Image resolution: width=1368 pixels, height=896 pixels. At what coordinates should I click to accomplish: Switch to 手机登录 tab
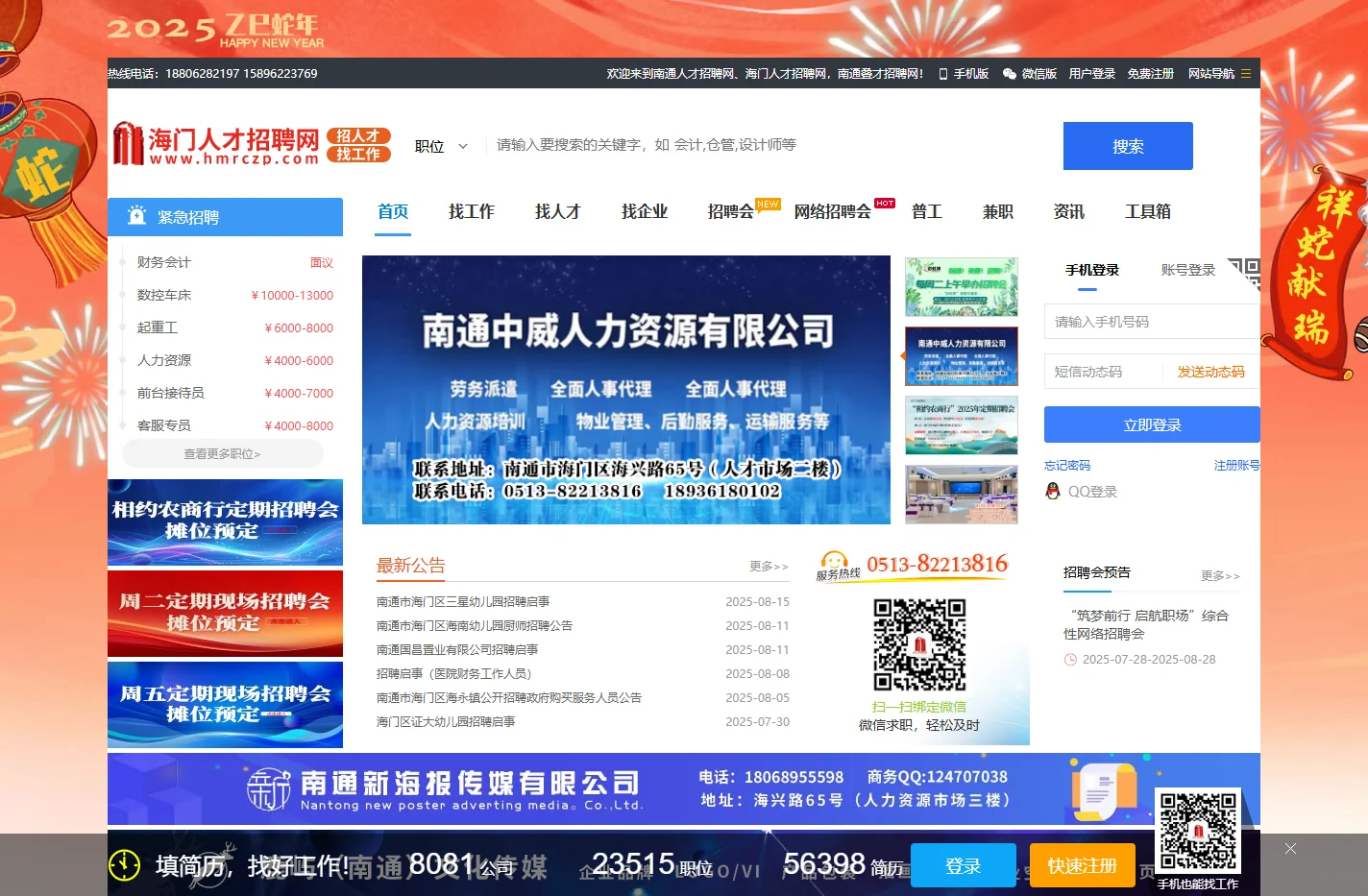click(1092, 270)
